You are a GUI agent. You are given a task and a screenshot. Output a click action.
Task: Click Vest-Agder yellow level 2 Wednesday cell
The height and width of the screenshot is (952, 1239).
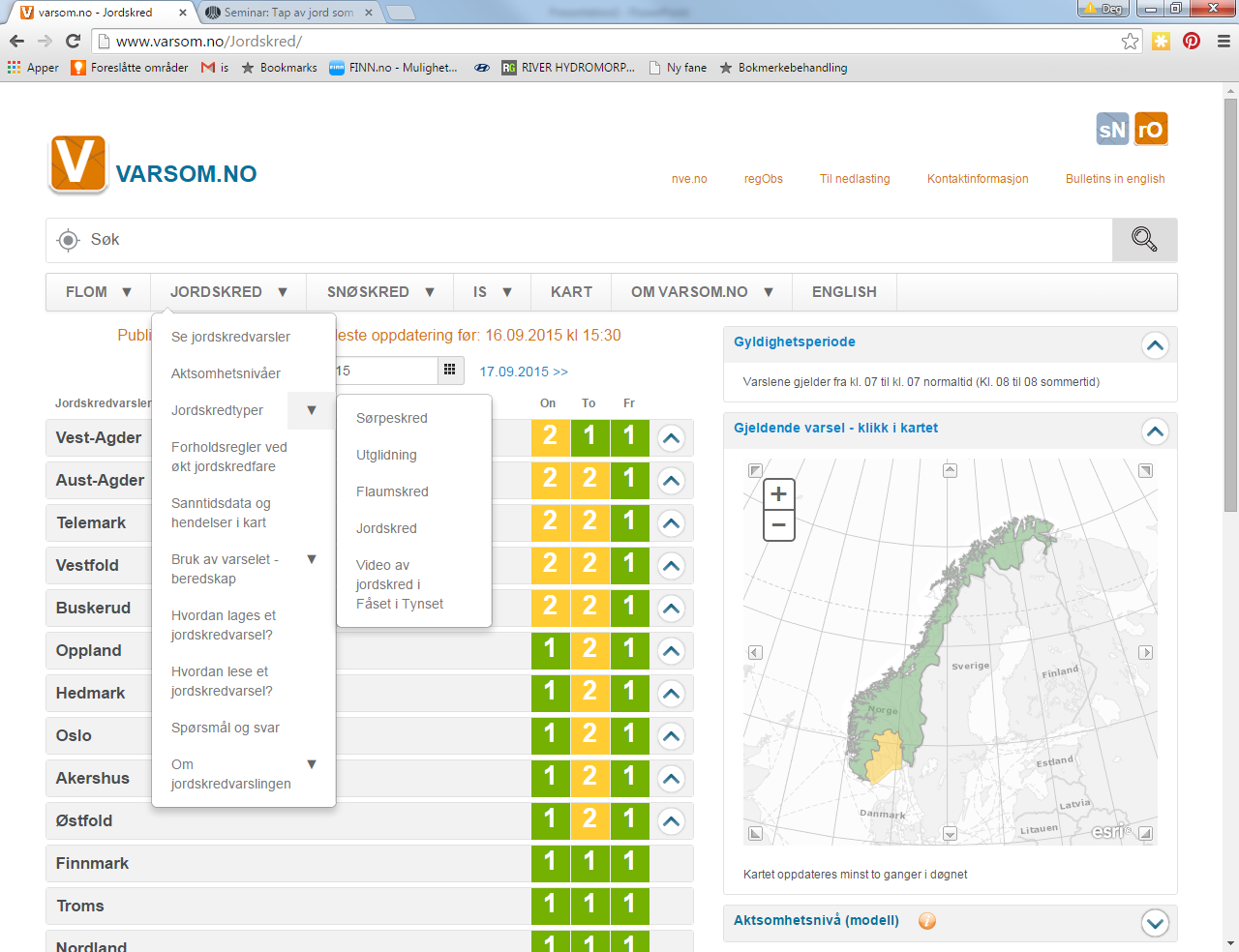(x=550, y=438)
